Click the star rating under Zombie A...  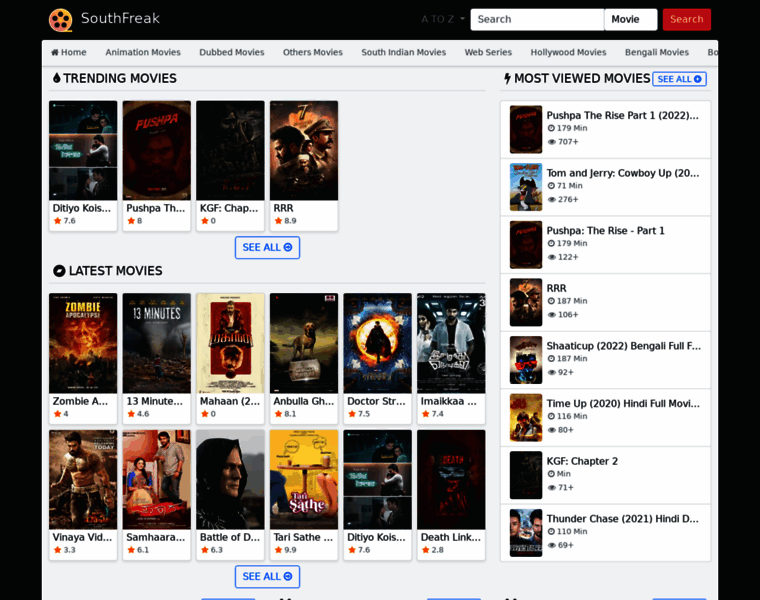point(61,414)
